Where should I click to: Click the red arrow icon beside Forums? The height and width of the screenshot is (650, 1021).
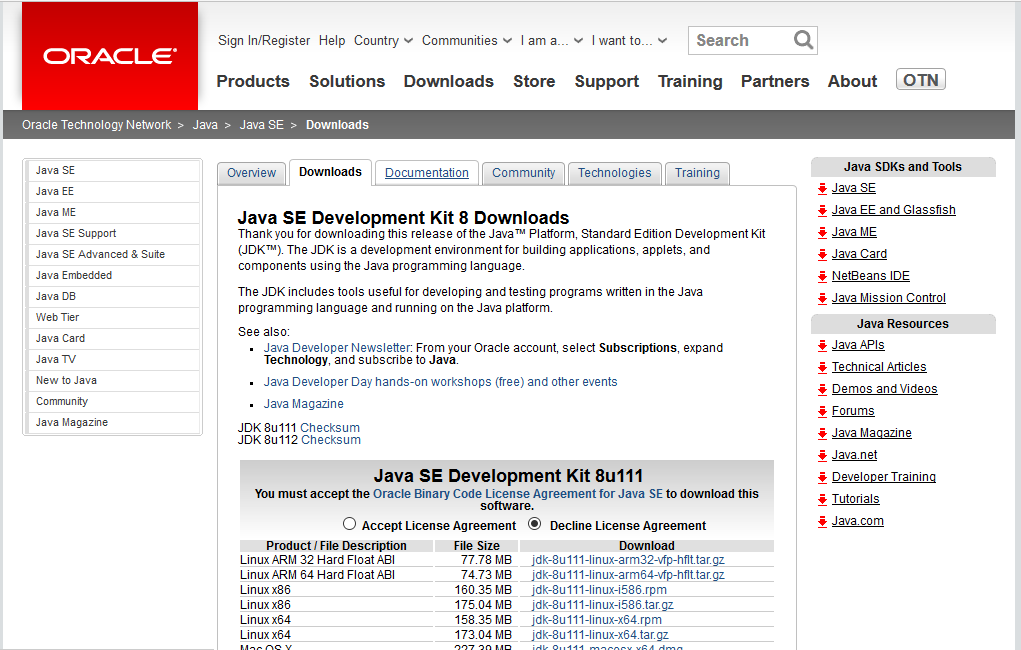point(822,412)
